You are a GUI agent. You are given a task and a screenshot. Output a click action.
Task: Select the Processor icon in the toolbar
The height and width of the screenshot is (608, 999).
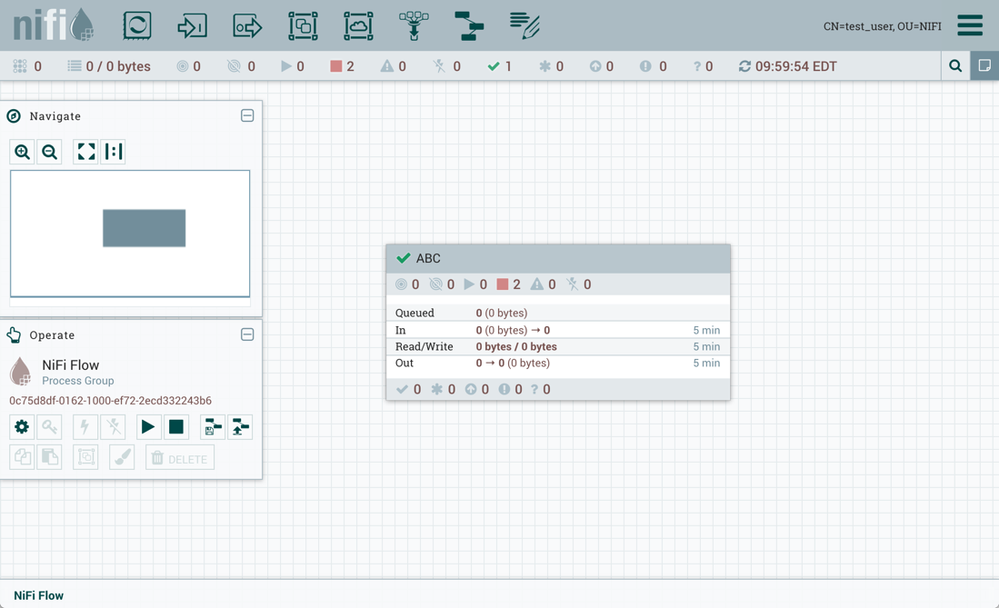pyautogui.click(x=137, y=25)
